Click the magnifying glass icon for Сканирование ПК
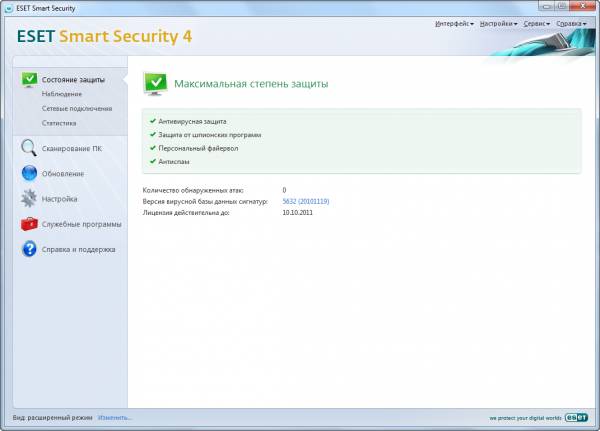 point(29,148)
